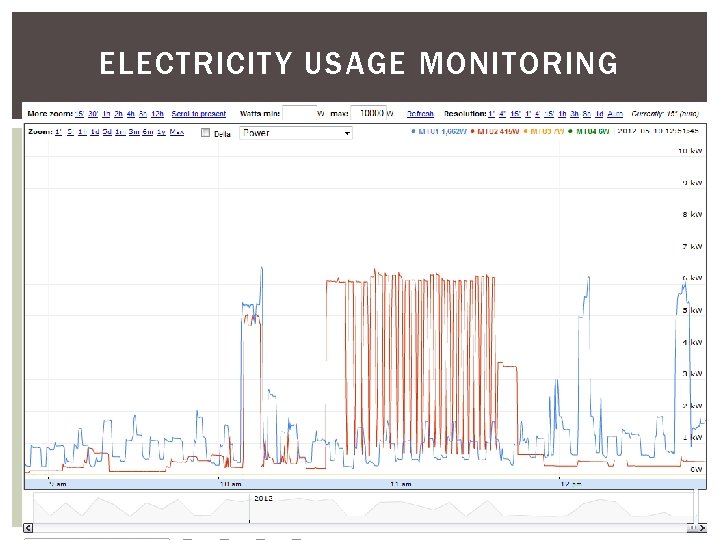Image resolution: width=720 pixels, height=540 pixels.
Task: Click the MTU2 legend entry
Action: pyautogui.click(x=495, y=131)
